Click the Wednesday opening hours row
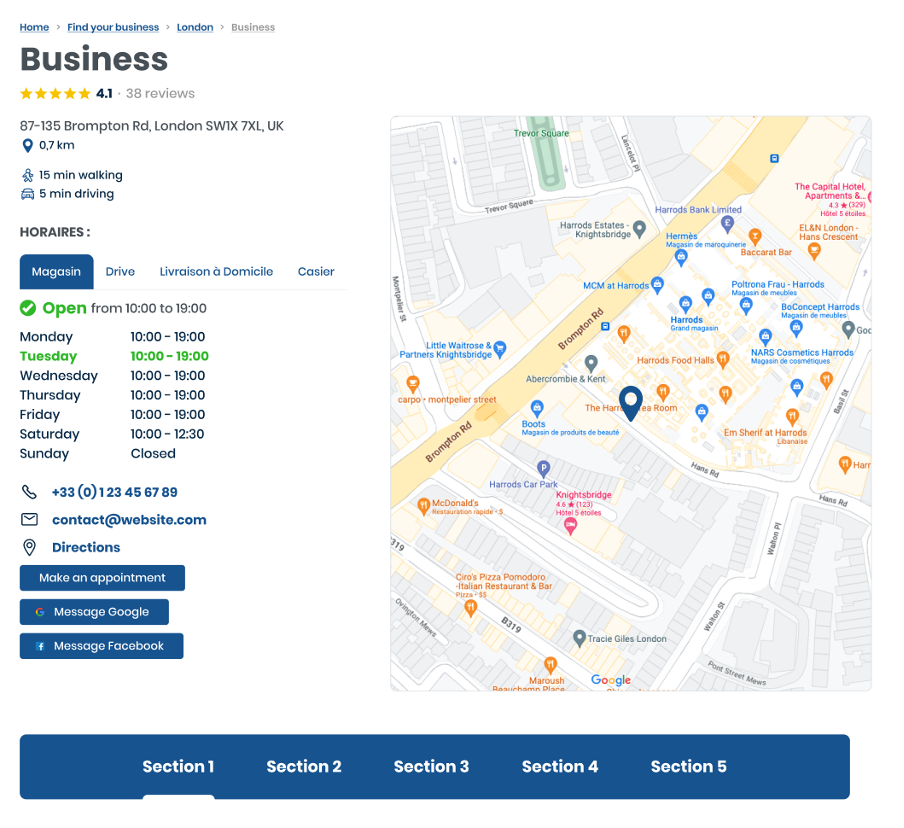The image size is (904, 828). [112, 376]
